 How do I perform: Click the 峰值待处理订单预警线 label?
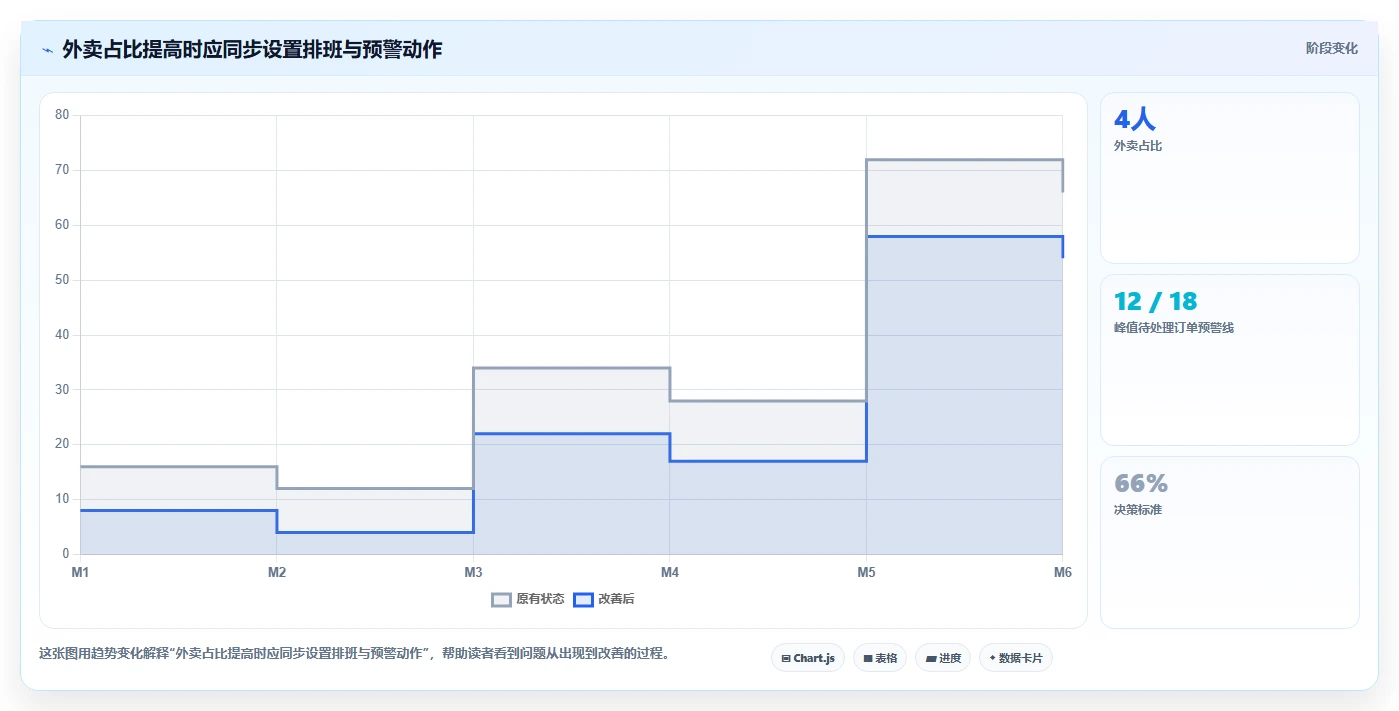tap(1174, 328)
